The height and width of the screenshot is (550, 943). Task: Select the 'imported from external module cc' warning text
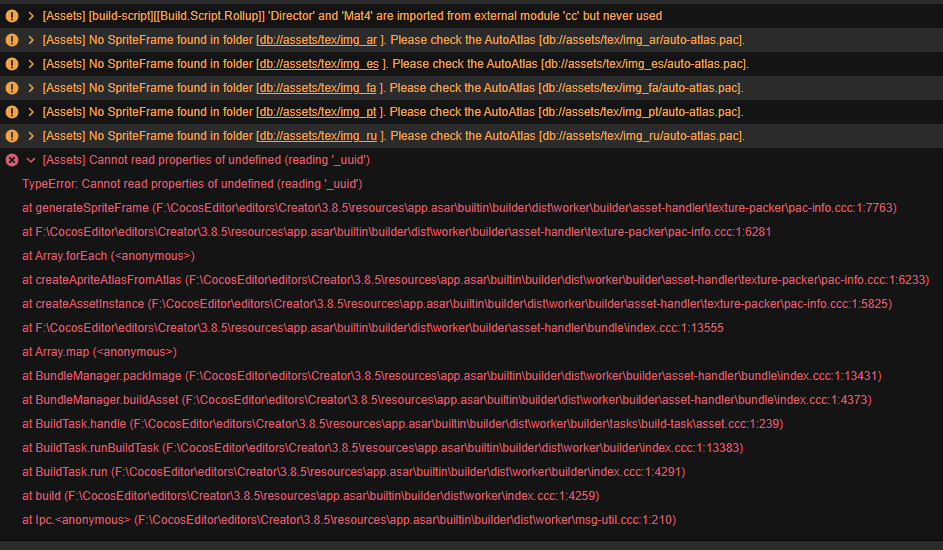(x=352, y=16)
